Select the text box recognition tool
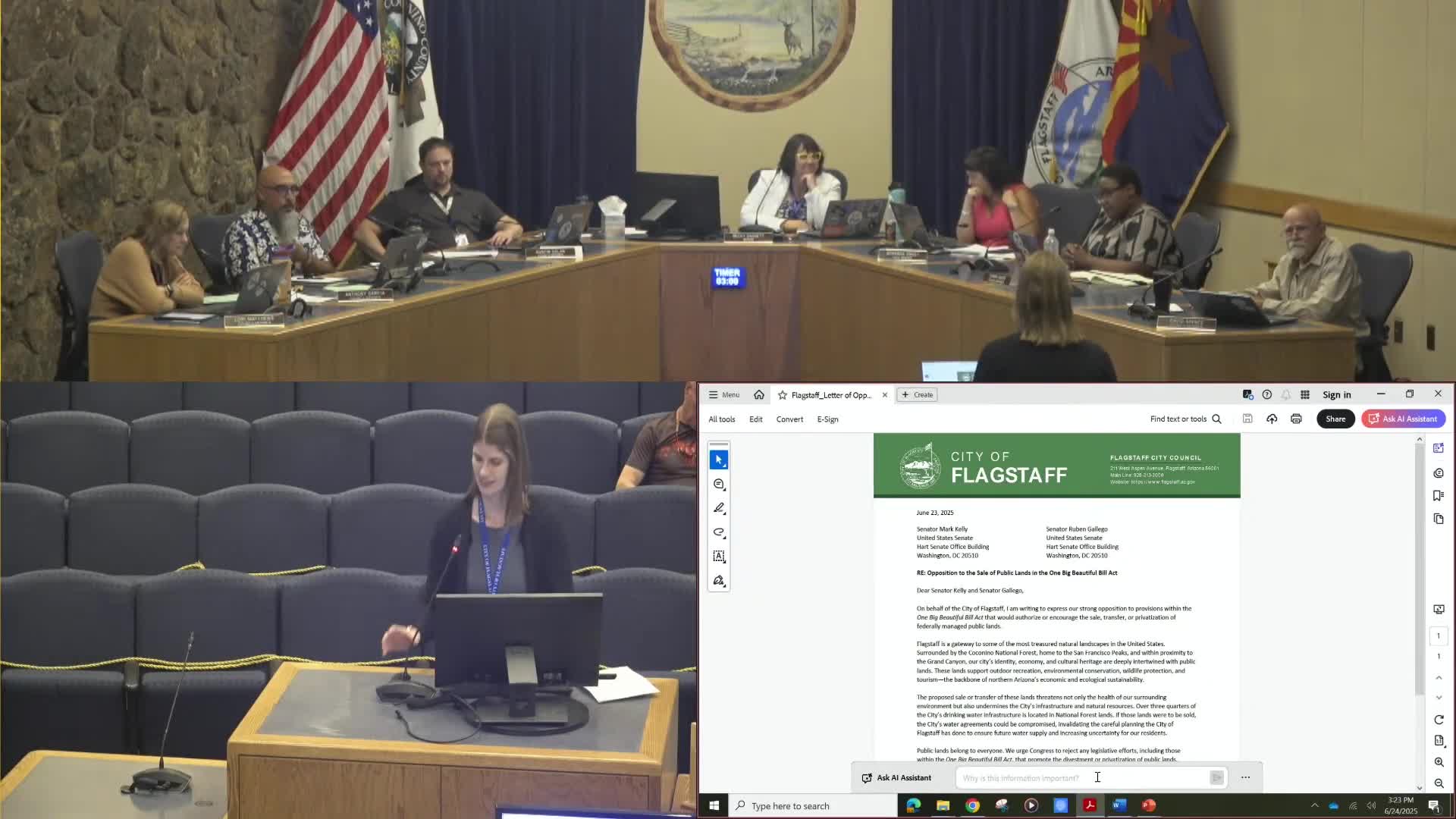The image size is (1456, 819). point(718,557)
